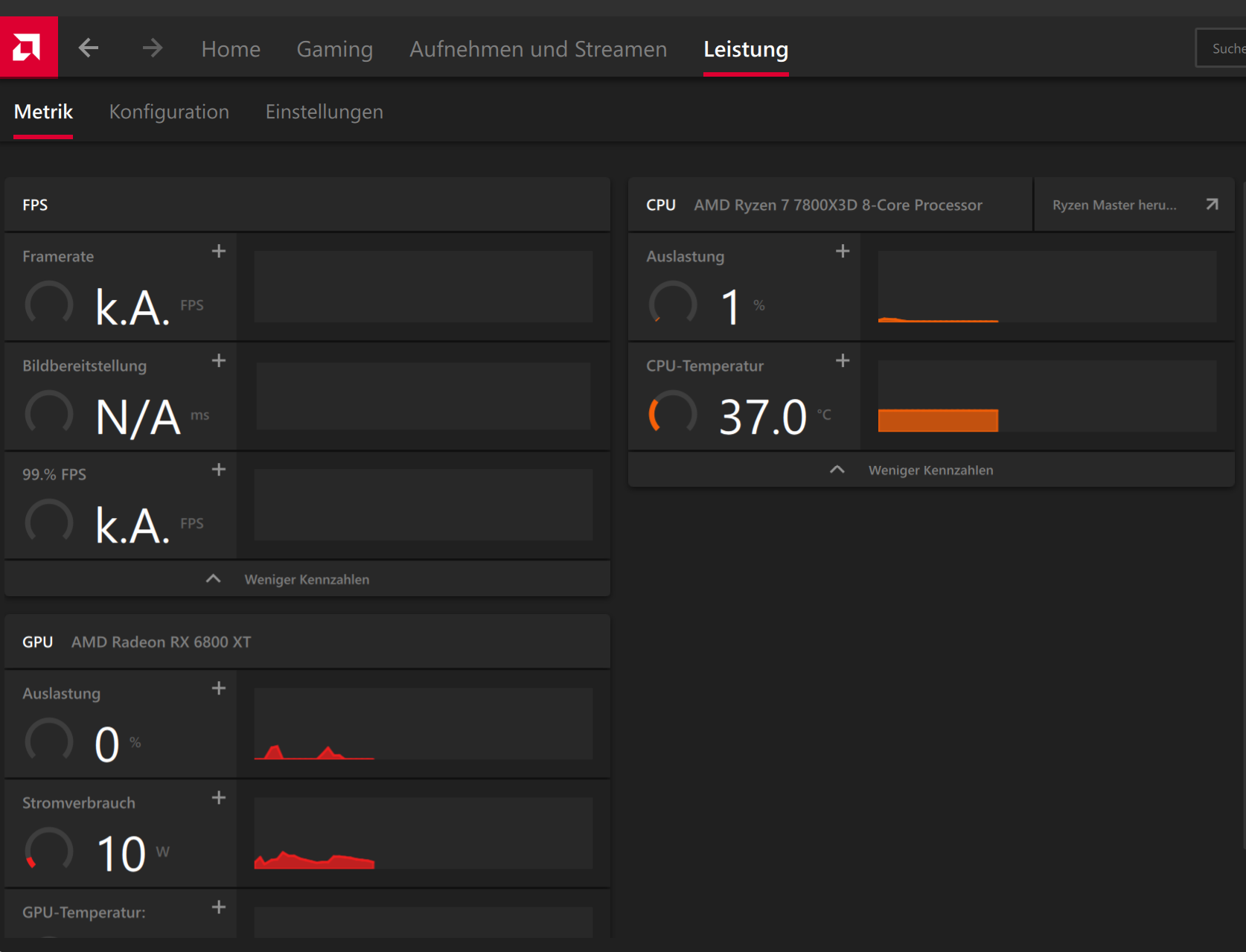
Task: Switch to the Einstellungen sub-tab
Action: click(x=325, y=112)
